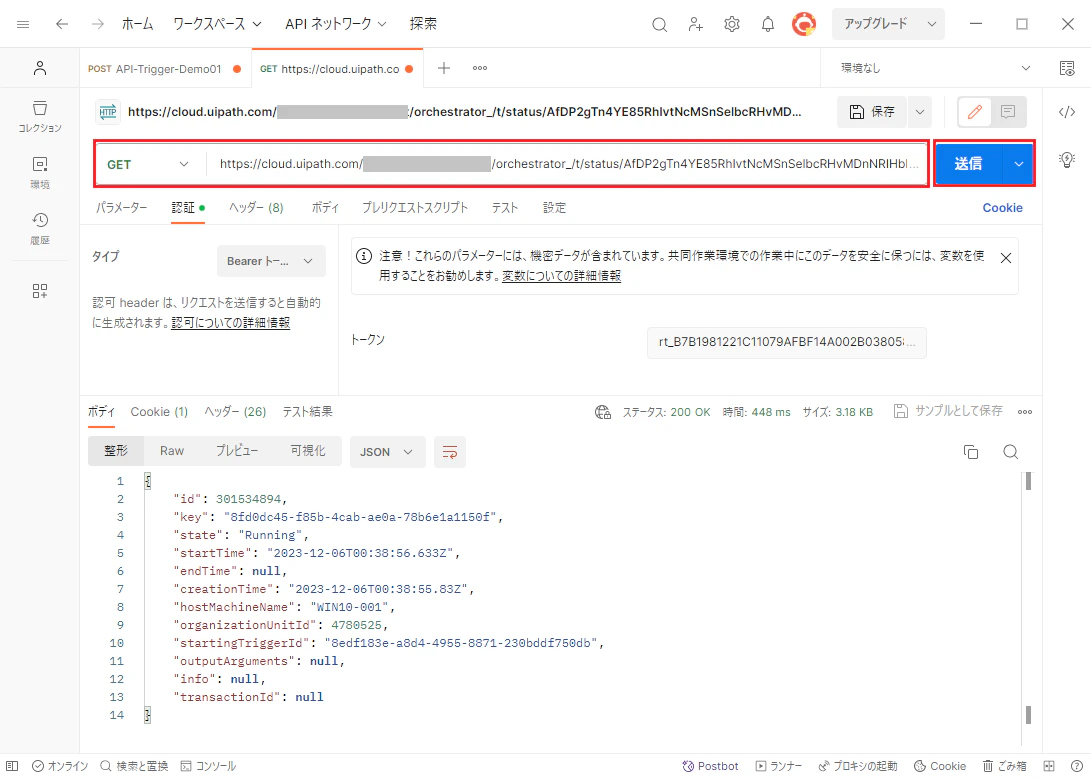Click the network globe icon near status
The height and width of the screenshot is (778, 1091).
(603, 413)
